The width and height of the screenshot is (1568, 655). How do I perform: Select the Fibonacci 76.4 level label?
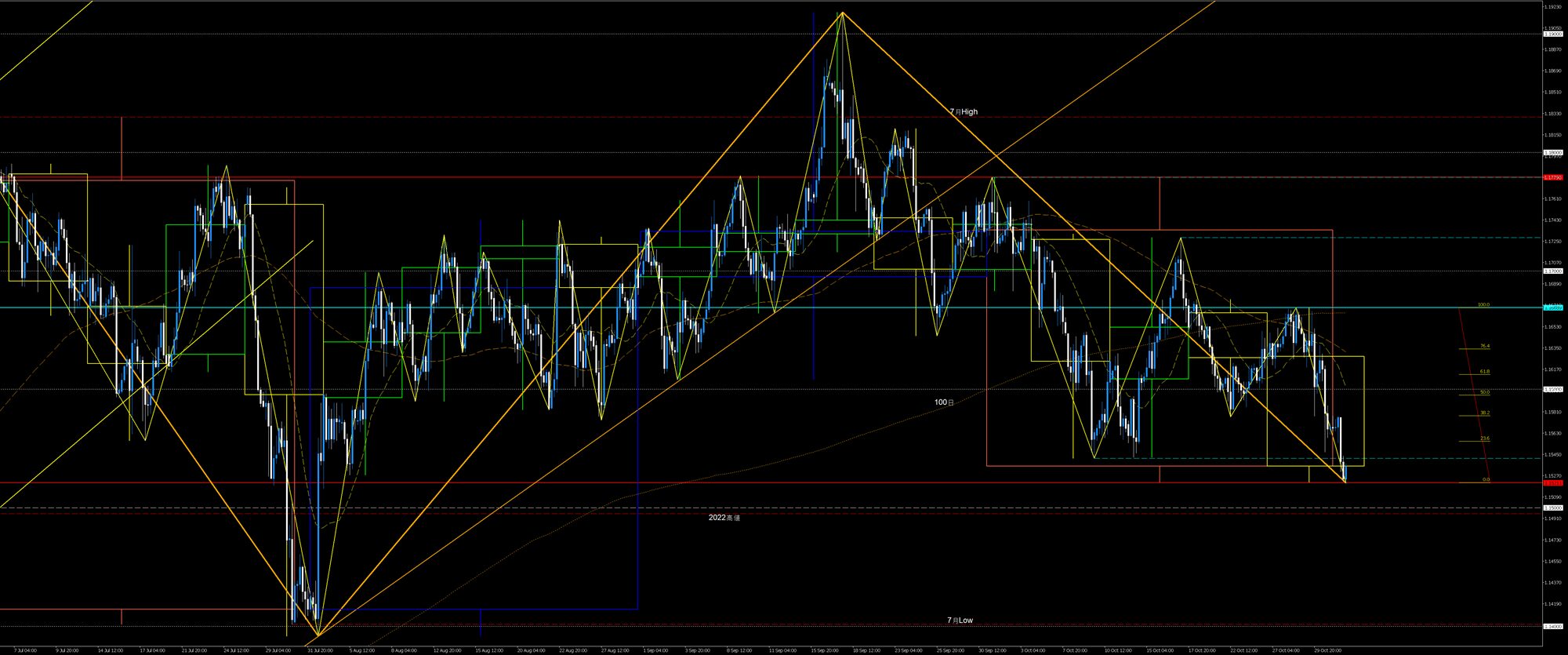pos(1484,346)
